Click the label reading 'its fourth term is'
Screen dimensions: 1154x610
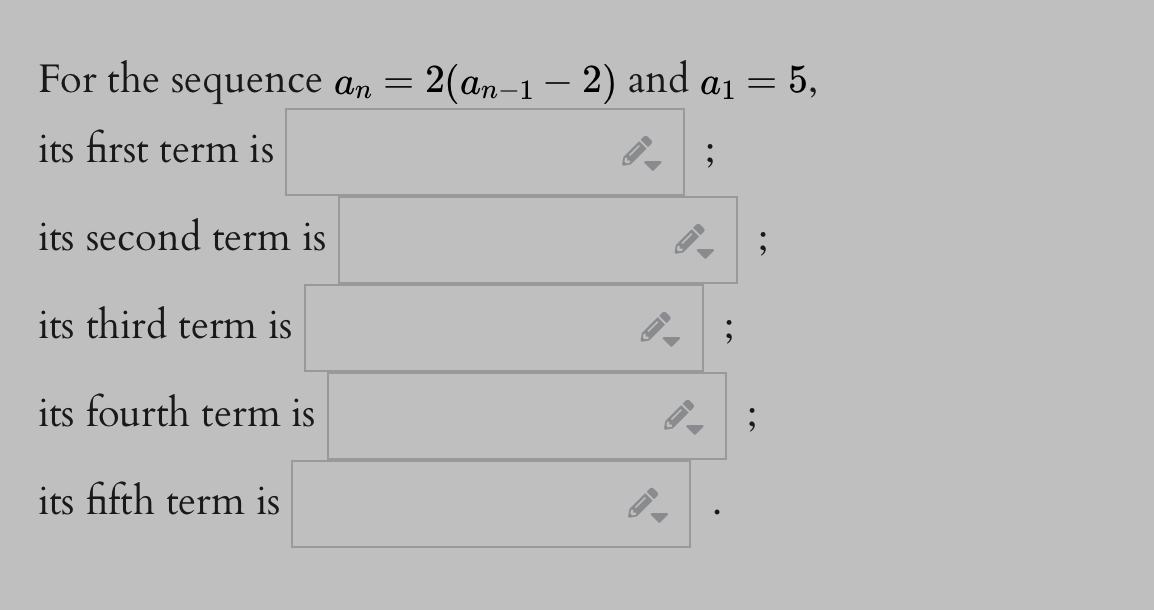click(x=176, y=413)
